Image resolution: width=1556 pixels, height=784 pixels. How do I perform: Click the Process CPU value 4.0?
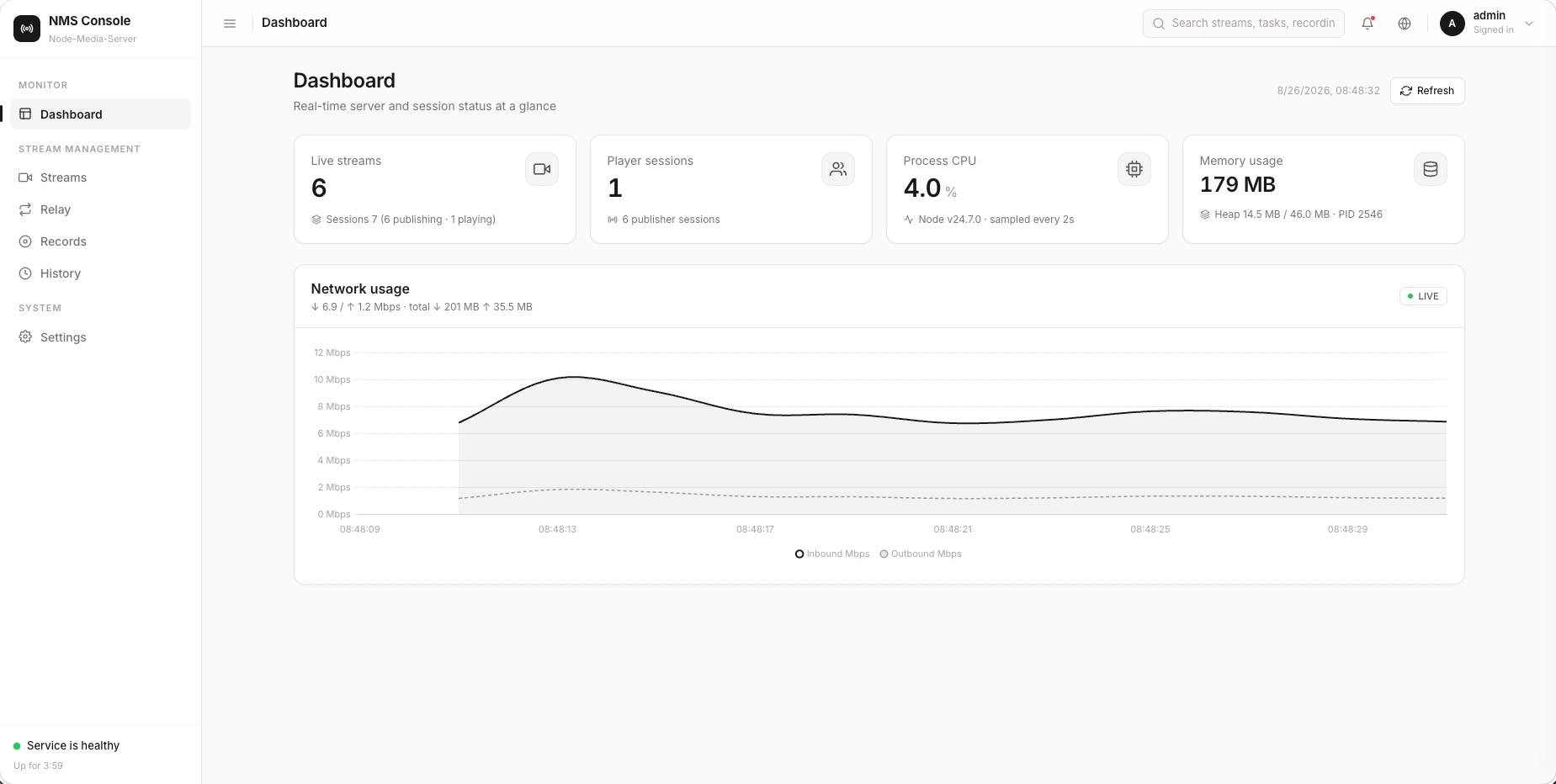pyautogui.click(x=922, y=188)
